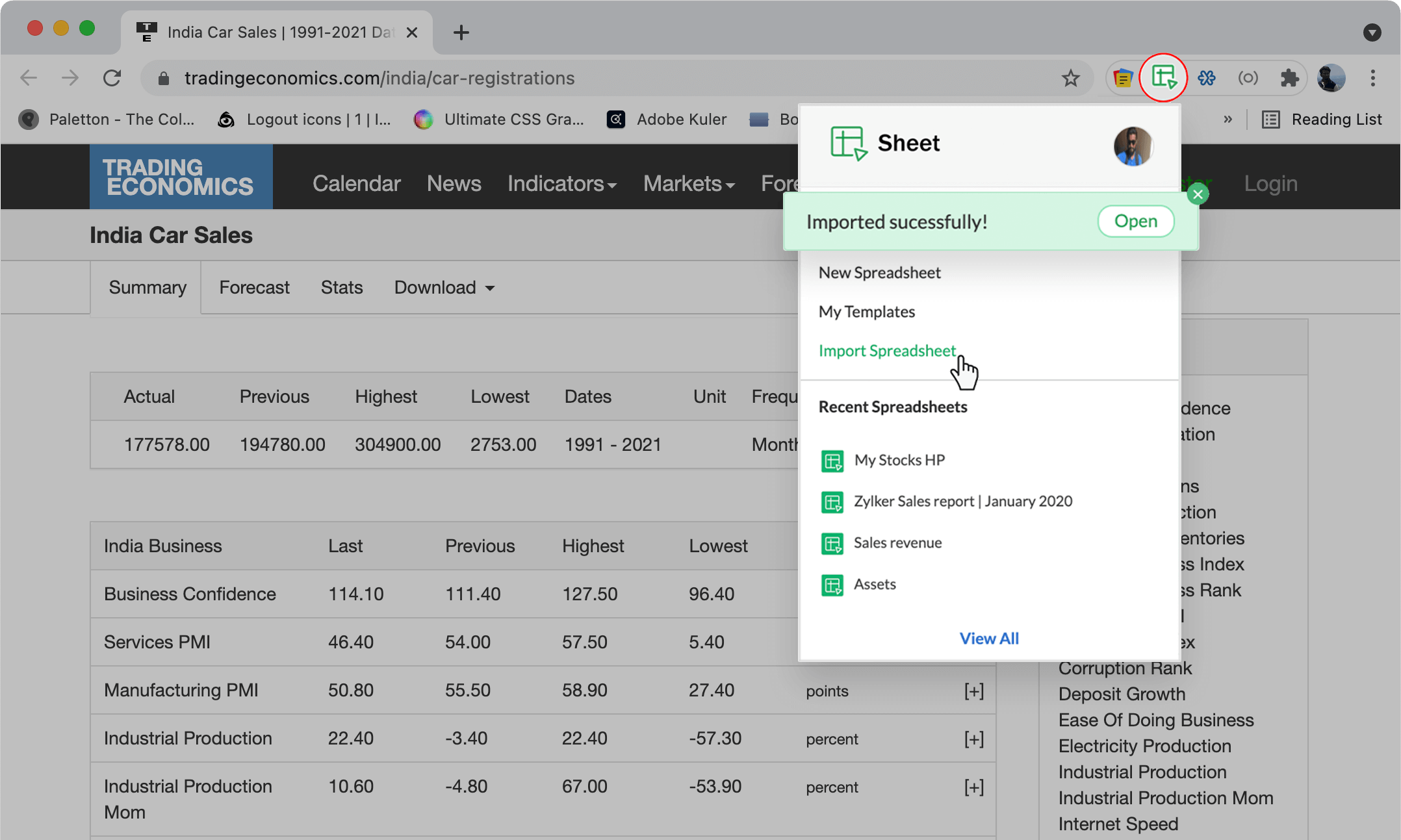The height and width of the screenshot is (840, 1401).
Task: Switch to the Forecast tab
Action: [x=254, y=287]
